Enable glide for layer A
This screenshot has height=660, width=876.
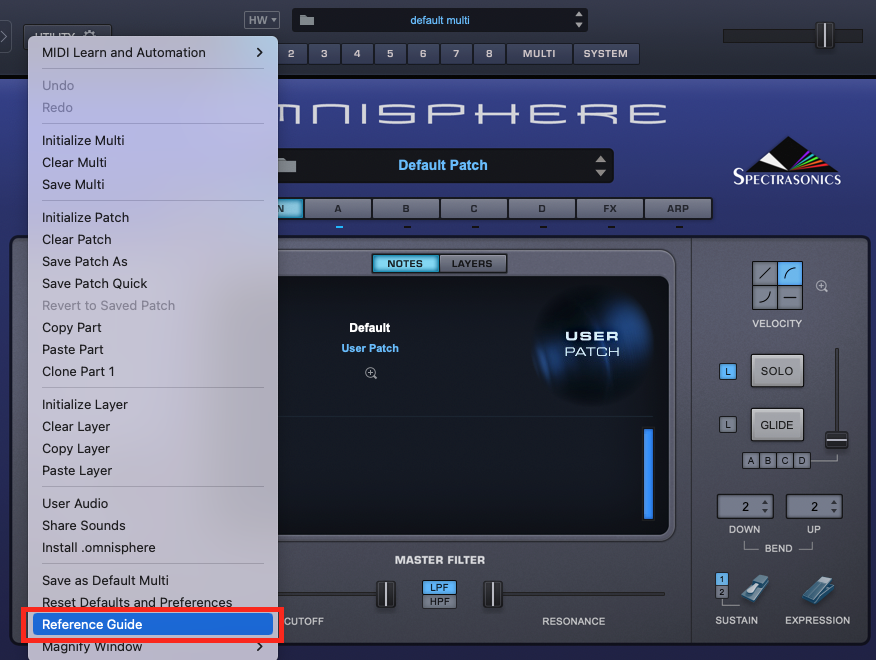(751, 460)
